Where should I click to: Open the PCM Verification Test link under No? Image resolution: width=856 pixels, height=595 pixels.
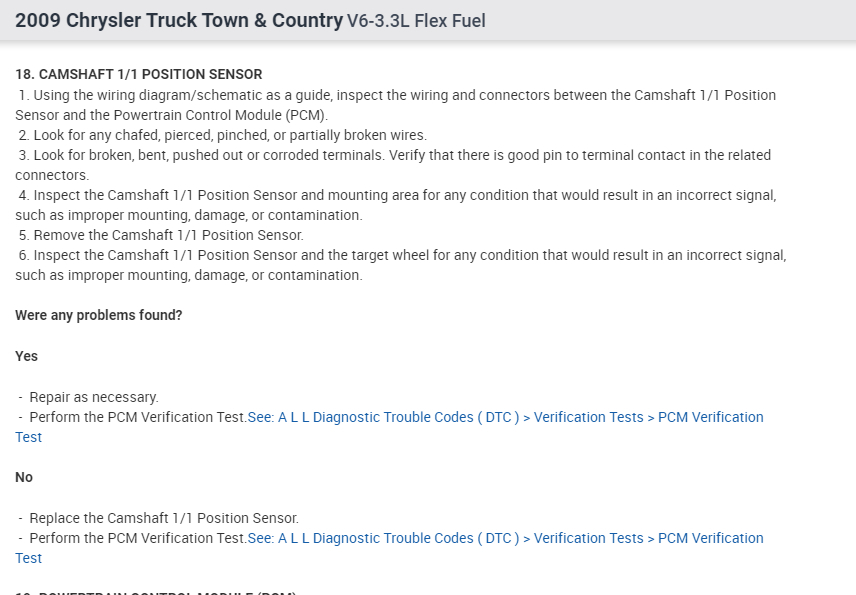[505, 538]
